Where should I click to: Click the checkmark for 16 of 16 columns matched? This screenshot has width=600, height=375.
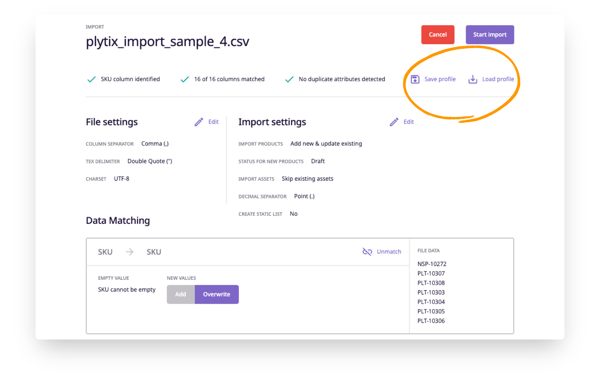(x=185, y=79)
